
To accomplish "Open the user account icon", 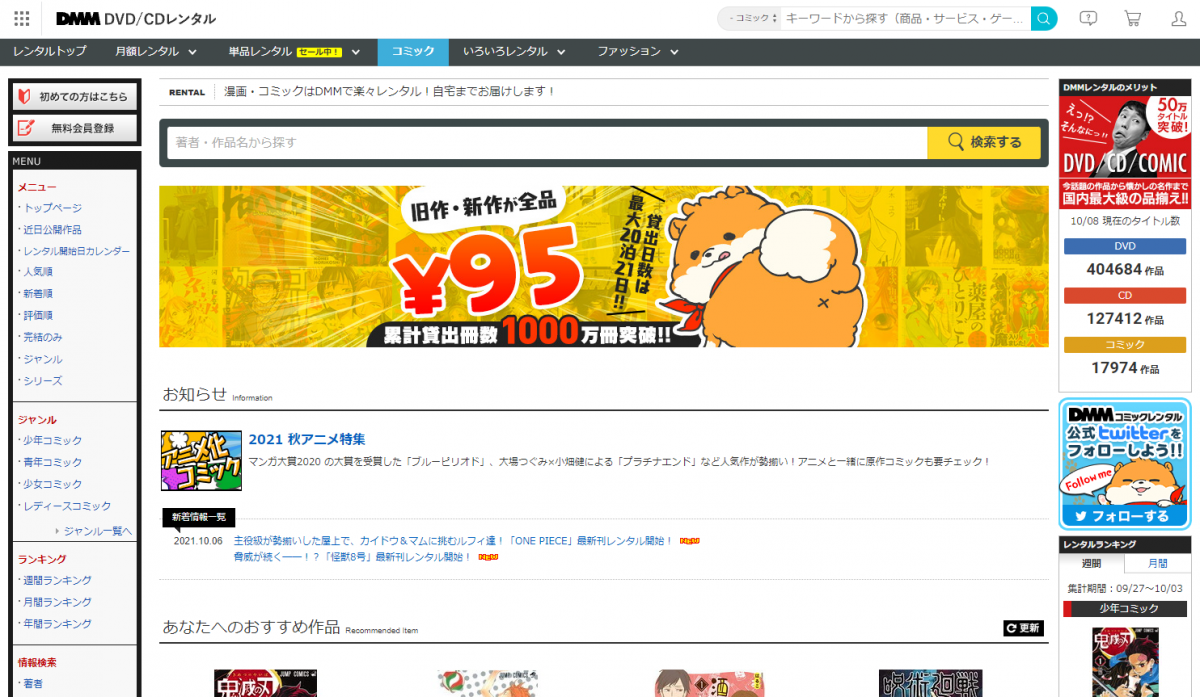I will point(1178,19).
